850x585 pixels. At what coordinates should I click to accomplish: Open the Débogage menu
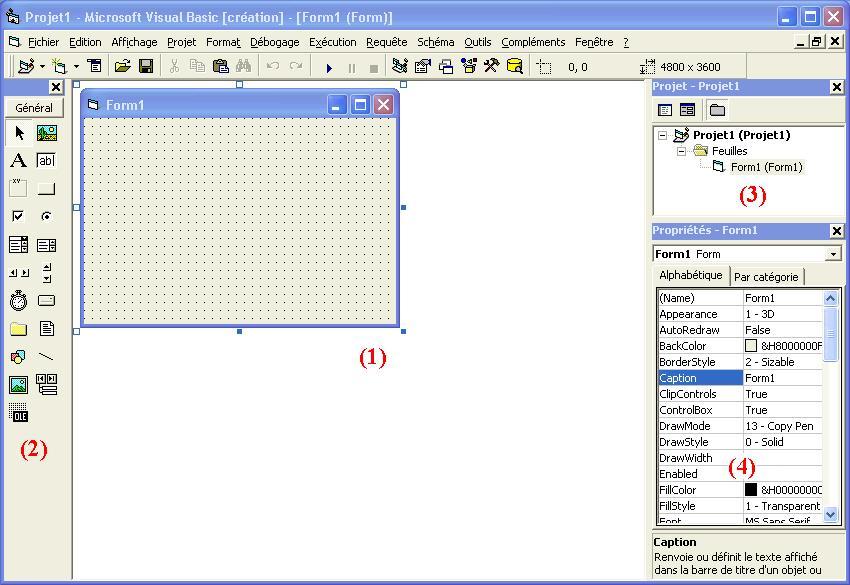tap(274, 42)
